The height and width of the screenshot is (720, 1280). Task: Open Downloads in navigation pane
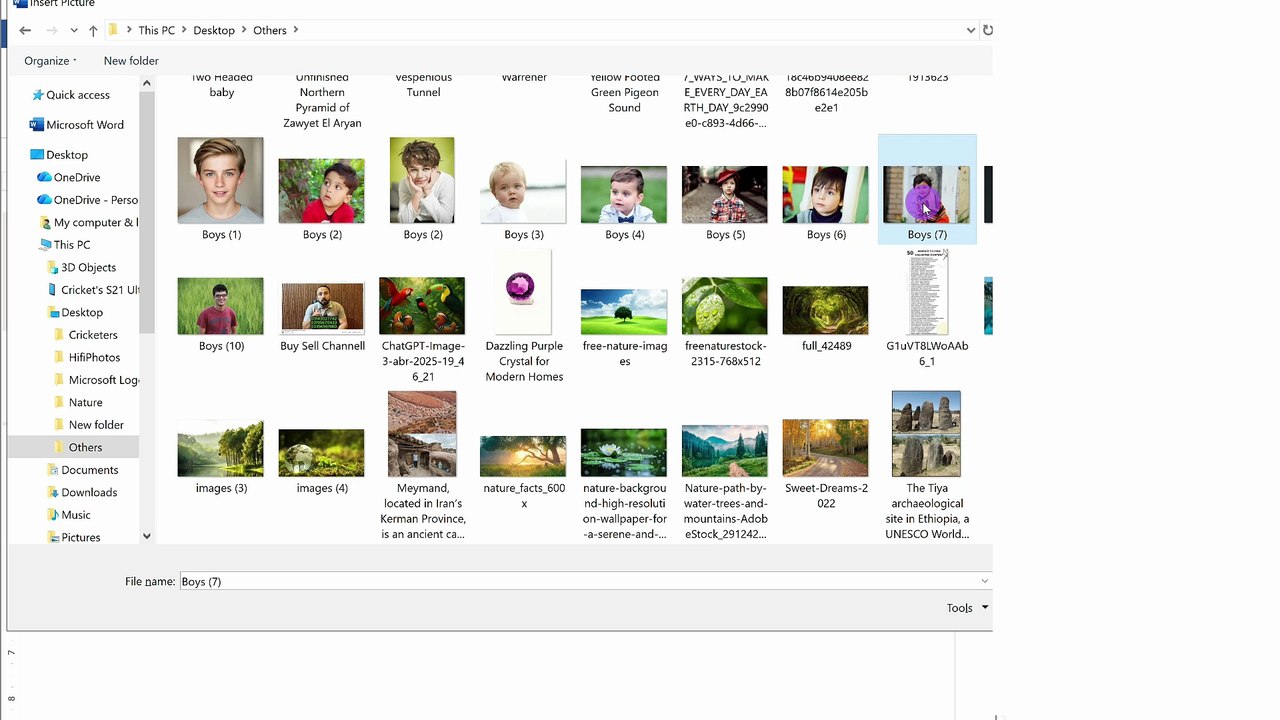[81, 492]
